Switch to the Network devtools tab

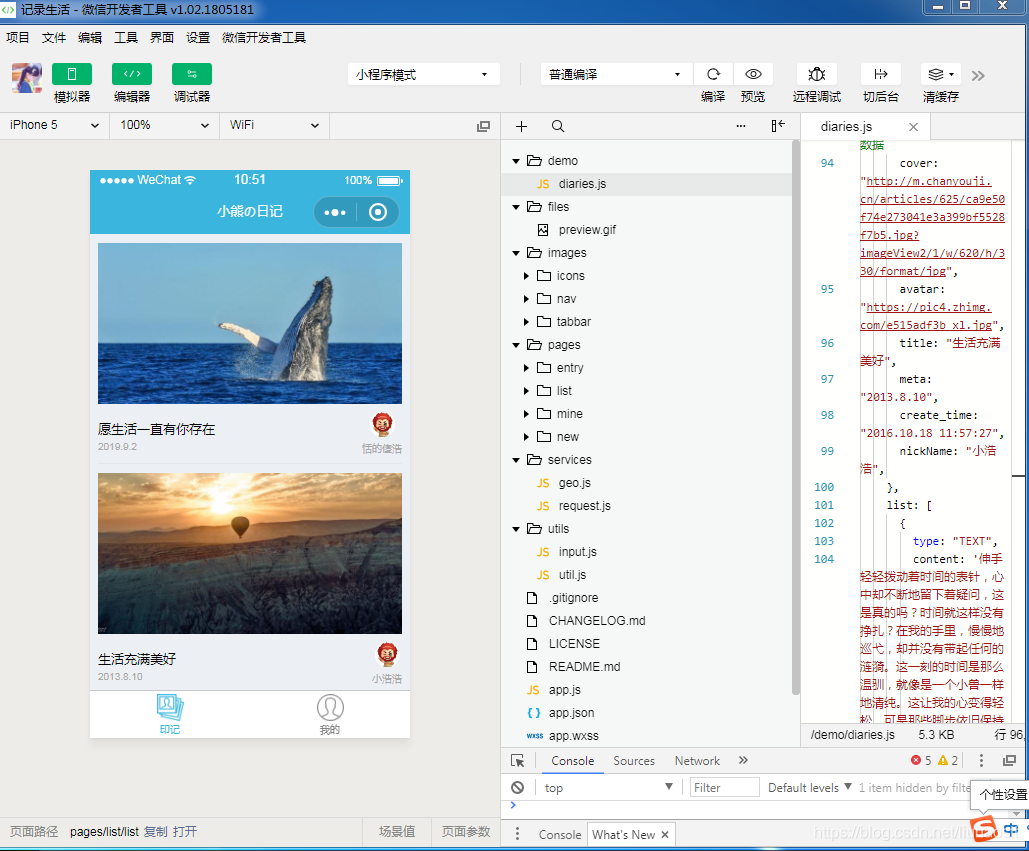pyautogui.click(x=697, y=760)
